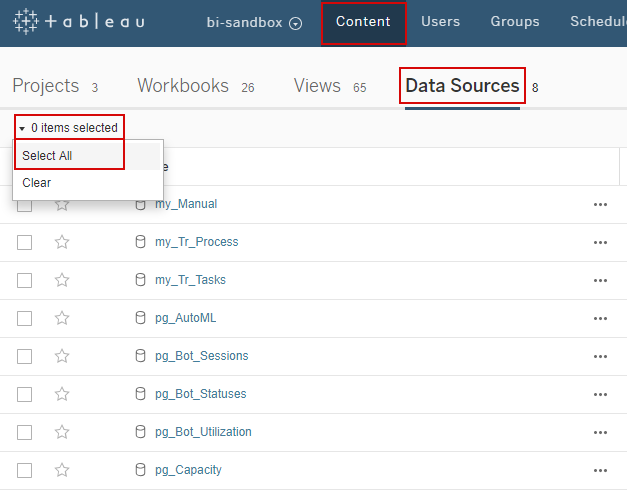Check the pg_Bot_Statuses checkbox
This screenshot has width=627, height=498.
click(x=24, y=394)
